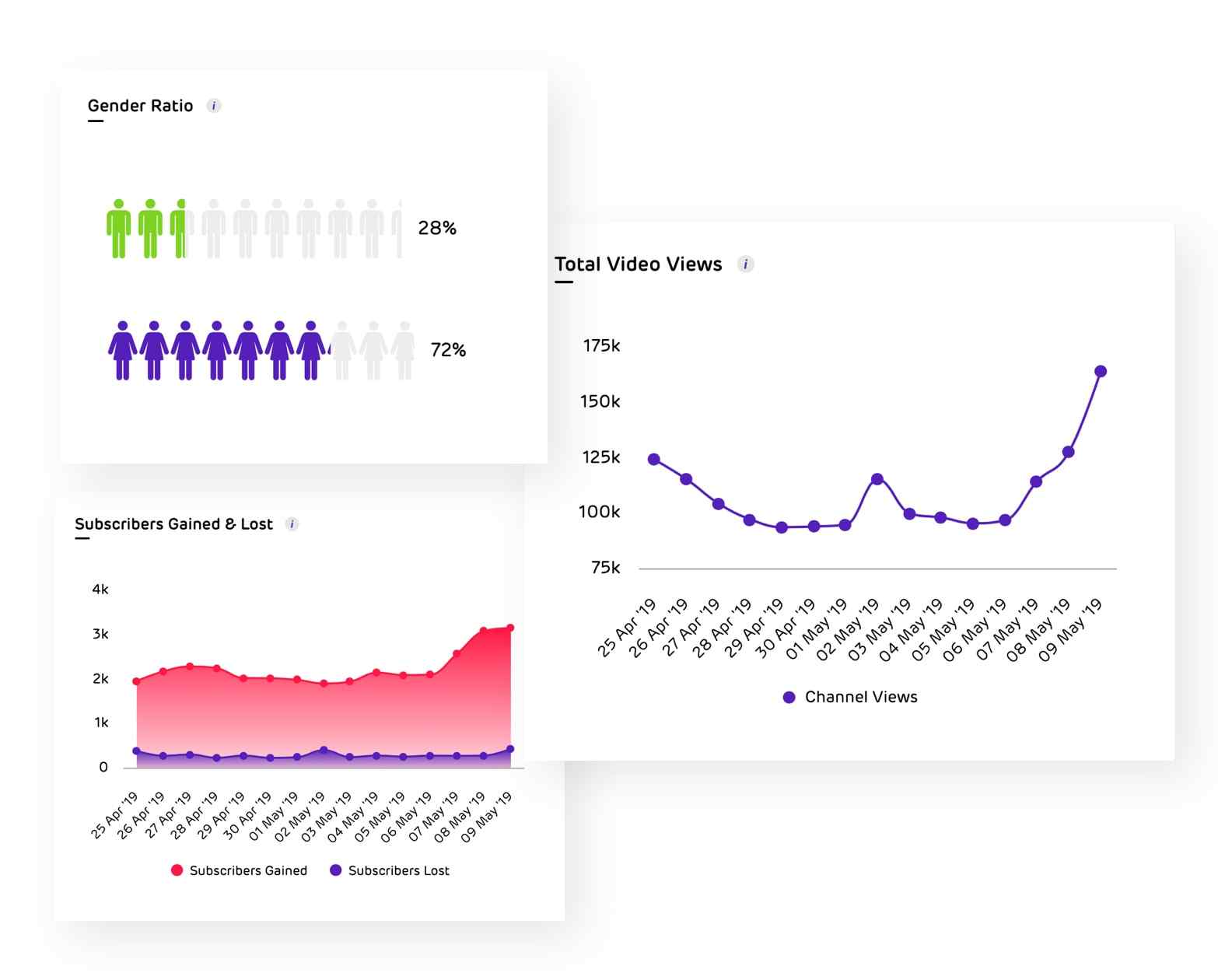Viewport: 1218px width, 980px height.
Task: Select the 09 May '19 point on video views
Action: [1101, 372]
